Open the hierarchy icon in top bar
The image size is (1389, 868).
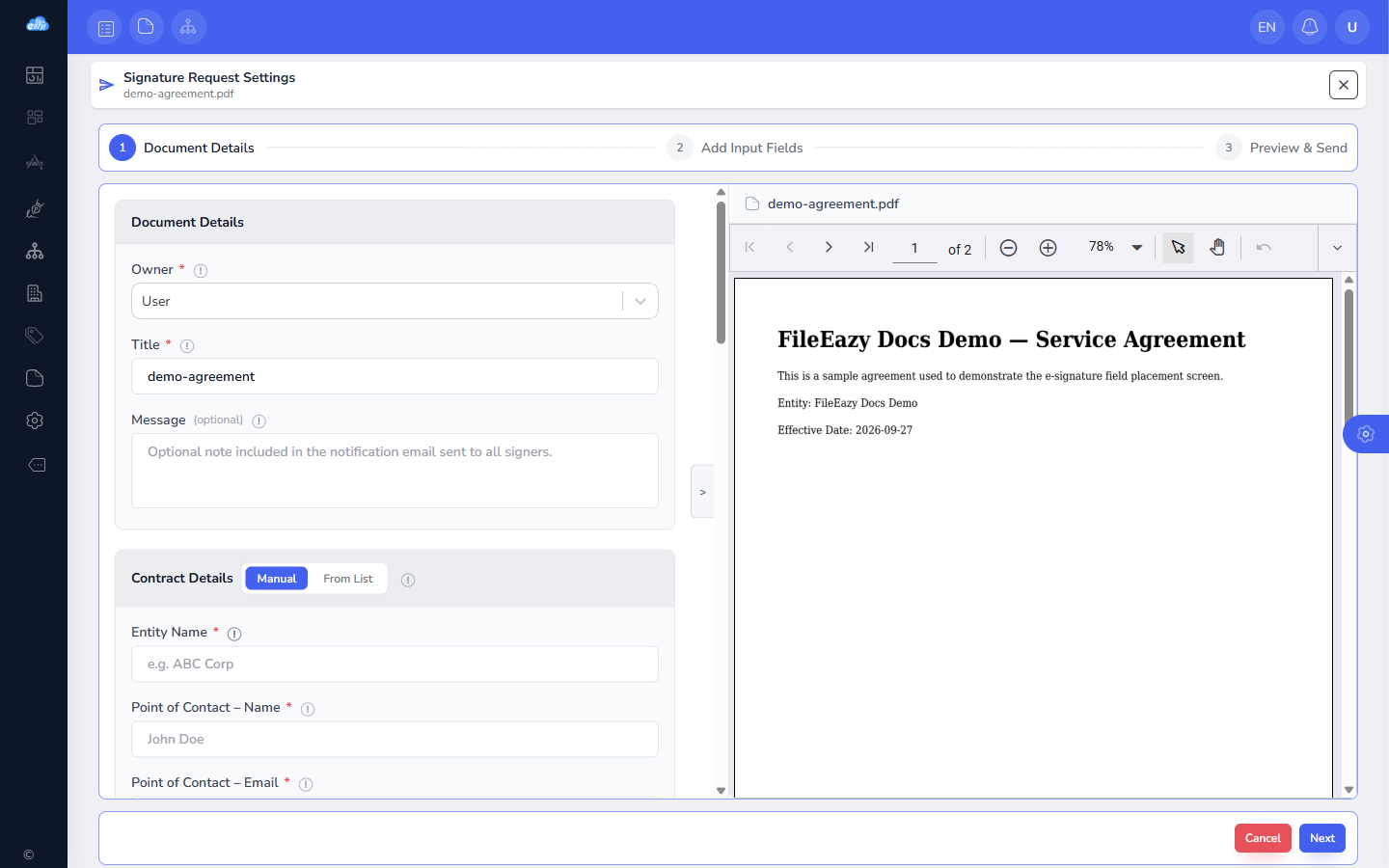(x=189, y=27)
